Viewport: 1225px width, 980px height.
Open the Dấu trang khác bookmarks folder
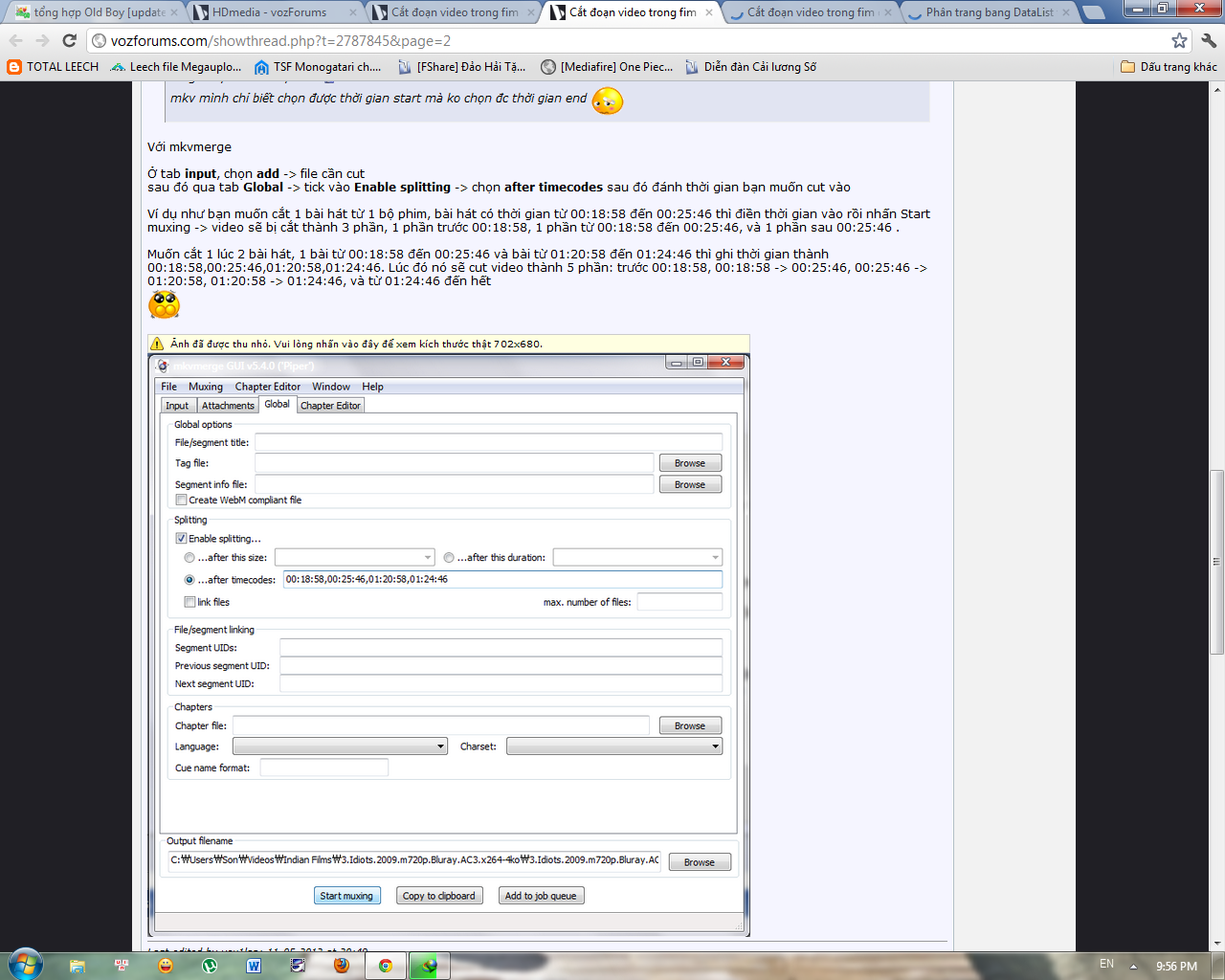pyautogui.click(x=1169, y=67)
